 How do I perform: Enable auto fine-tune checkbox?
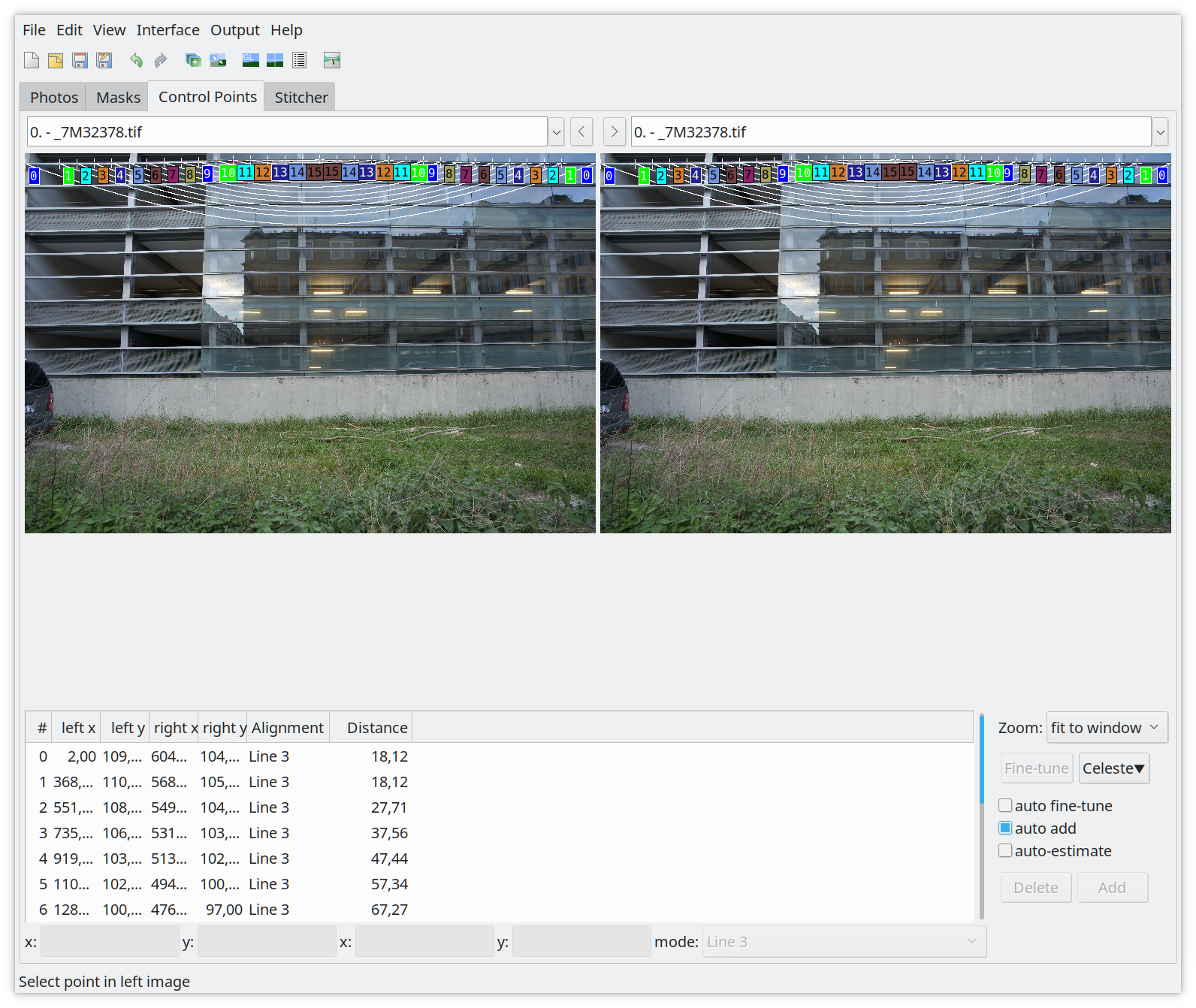[1005, 805]
